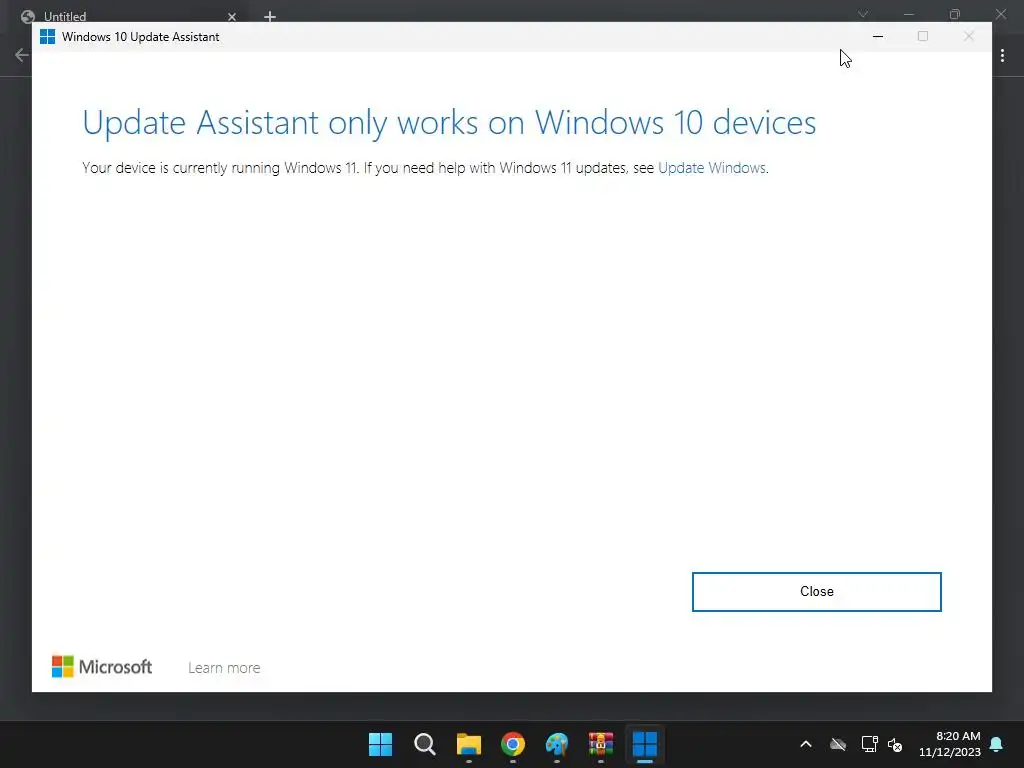Click the muted volume tray icon
Screen dimensions: 1024x768
[x=895, y=744]
